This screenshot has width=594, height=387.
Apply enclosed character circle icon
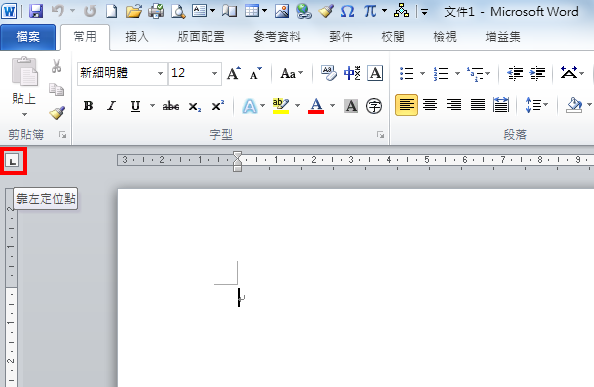coord(374,106)
